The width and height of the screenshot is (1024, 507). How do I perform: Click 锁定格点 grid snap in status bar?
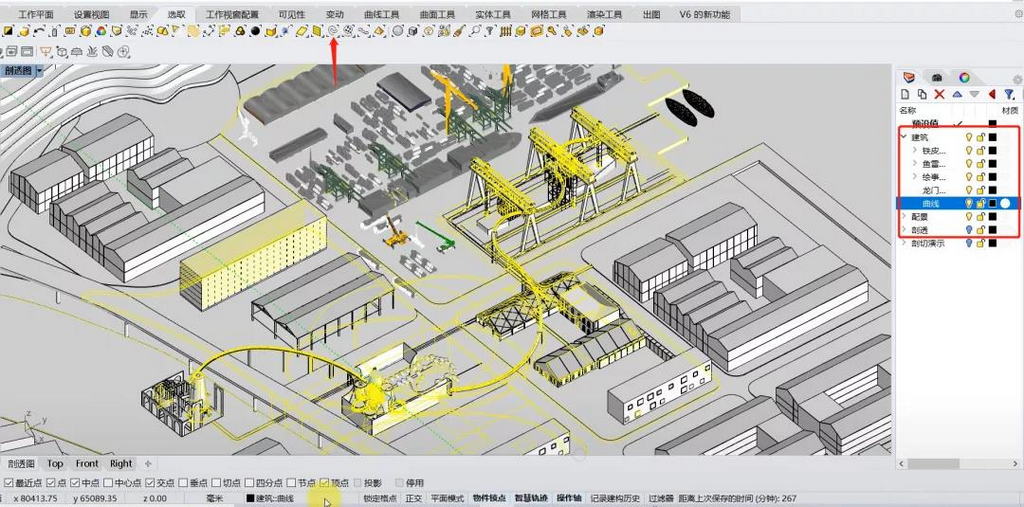click(x=379, y=498)
